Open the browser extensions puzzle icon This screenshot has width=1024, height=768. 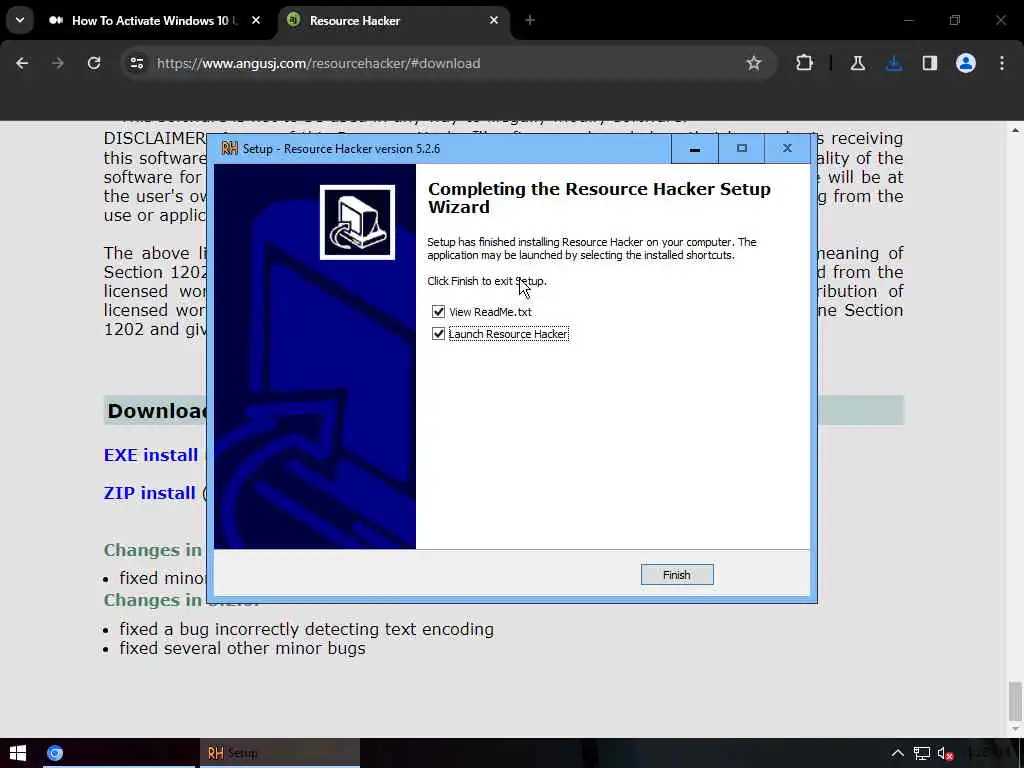point(805,63)
